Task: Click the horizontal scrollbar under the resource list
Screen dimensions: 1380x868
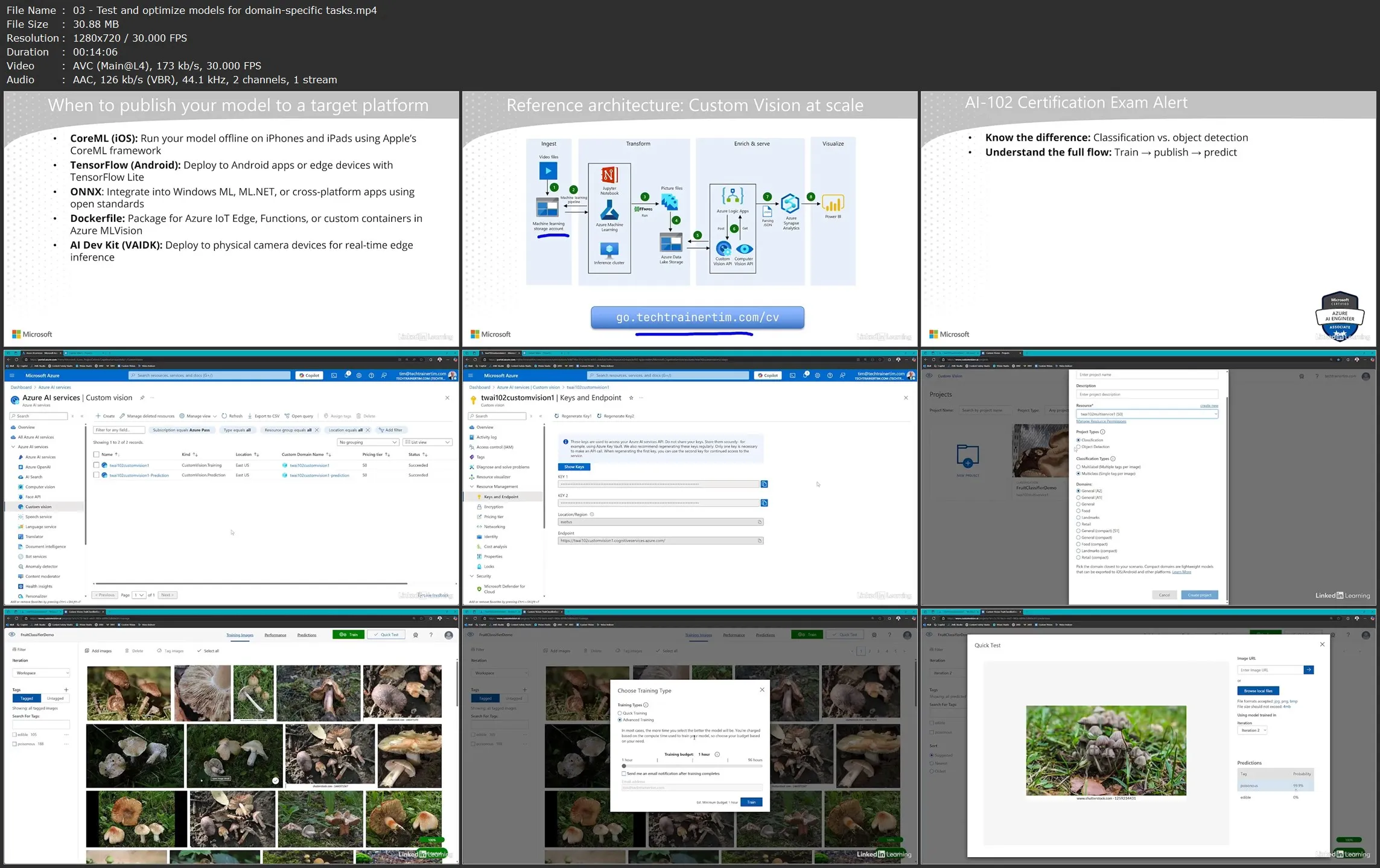Action: click(x=250, y=583)
